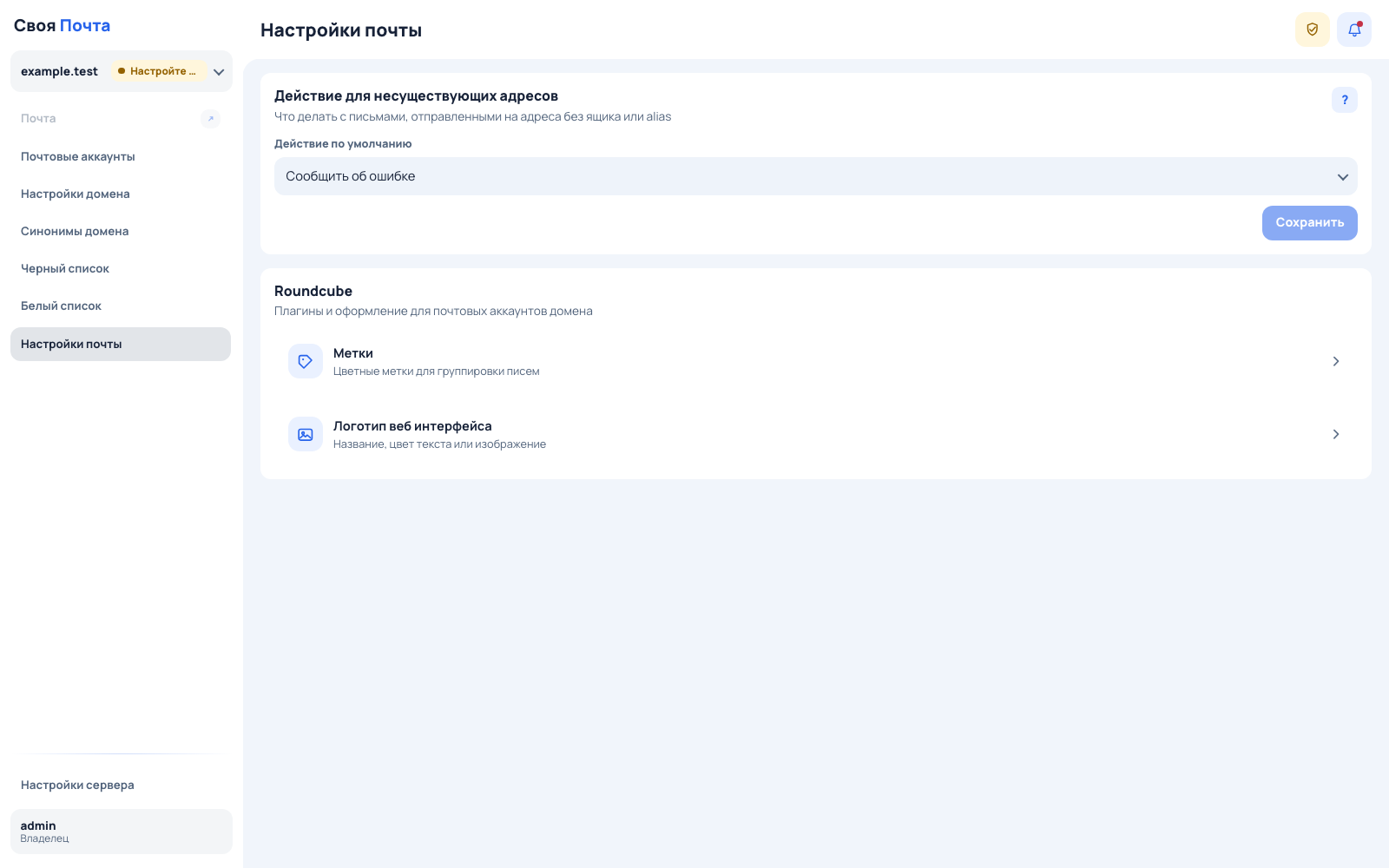
Task: Open the admin Владелец profile card
Action: point(122,832)
